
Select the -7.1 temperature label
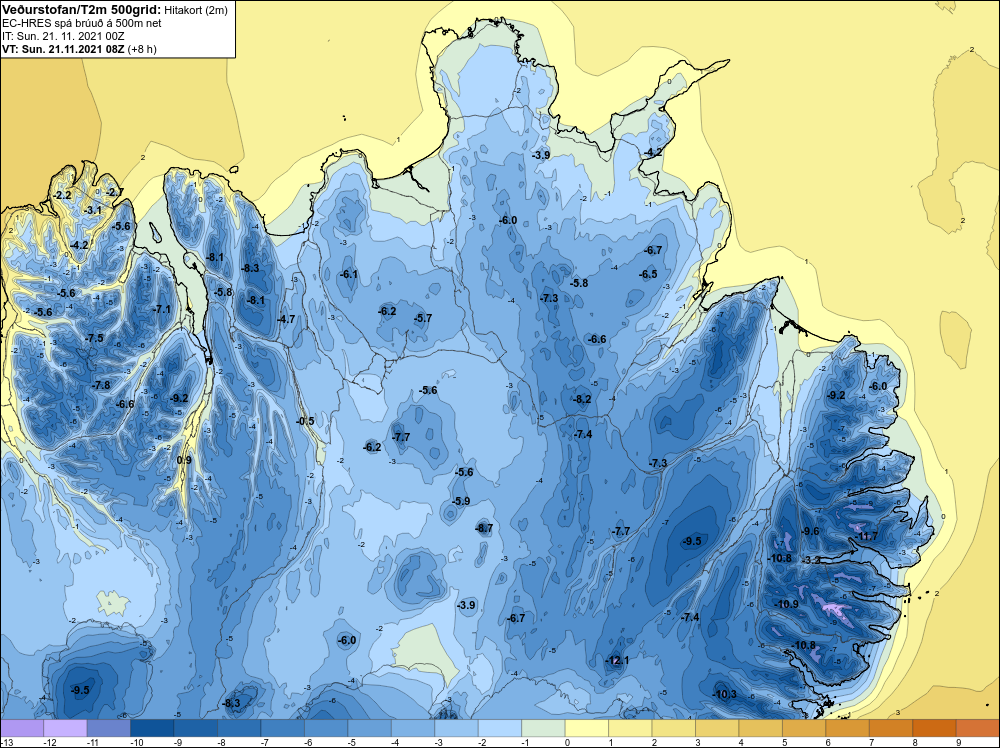click(162, 309)
